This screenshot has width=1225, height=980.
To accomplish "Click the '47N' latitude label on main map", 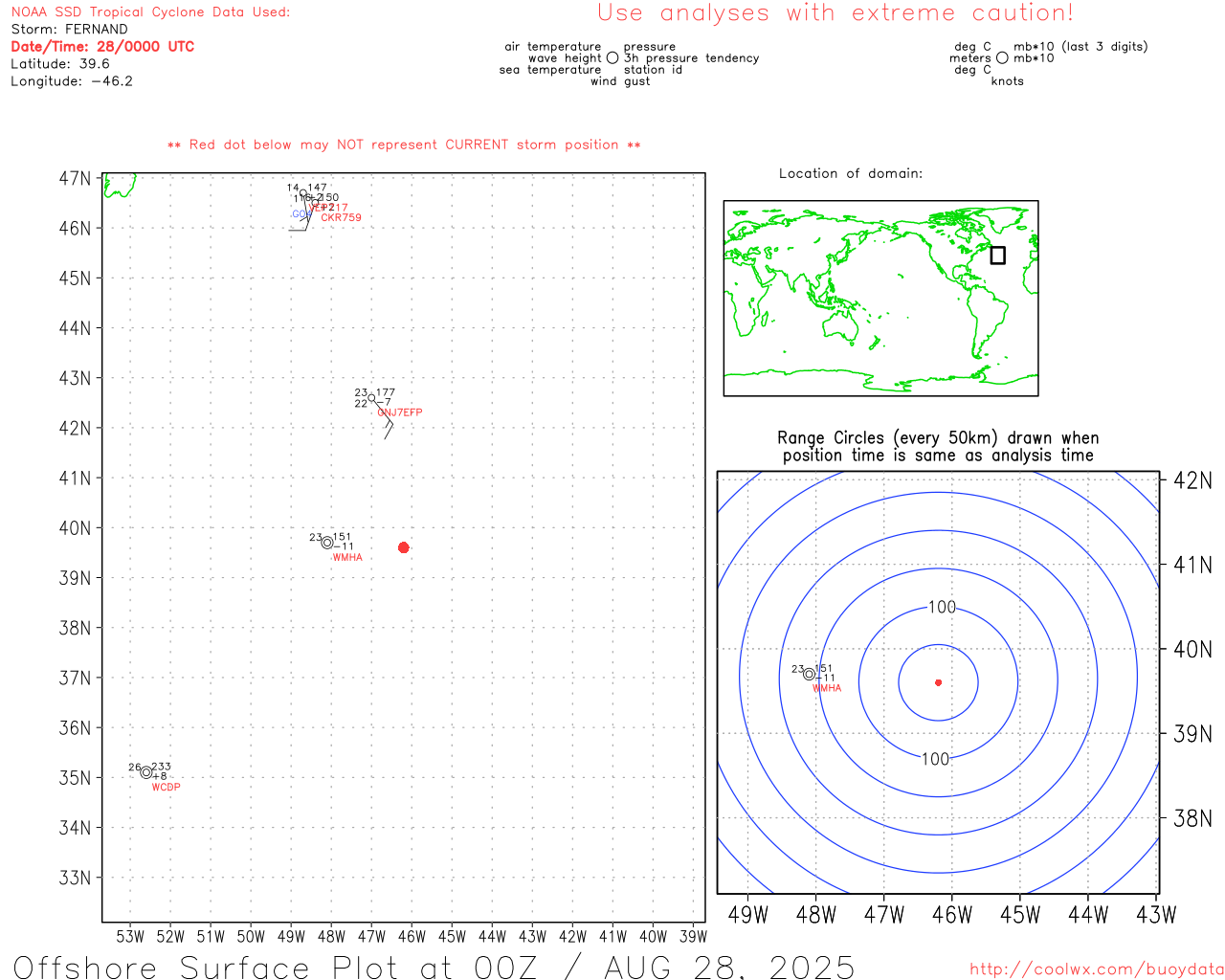I will click(76, 179).
